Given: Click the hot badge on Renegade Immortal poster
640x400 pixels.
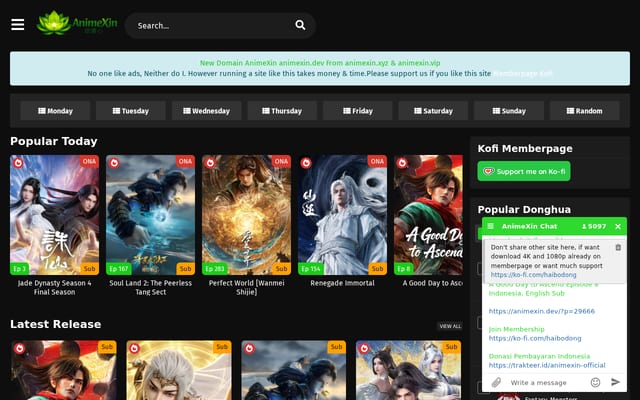Looking at the screenshot, I should click(306, 163).
